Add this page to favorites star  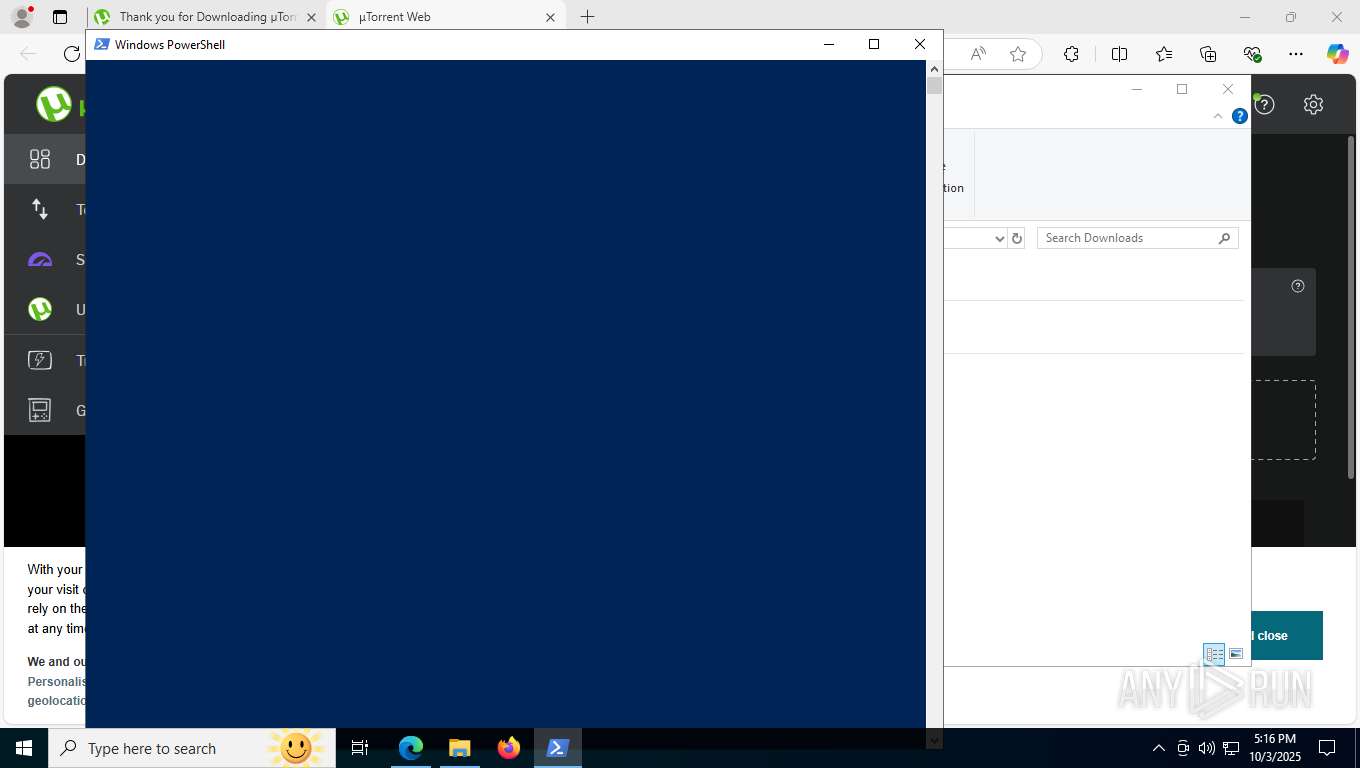click(1018, 54)
